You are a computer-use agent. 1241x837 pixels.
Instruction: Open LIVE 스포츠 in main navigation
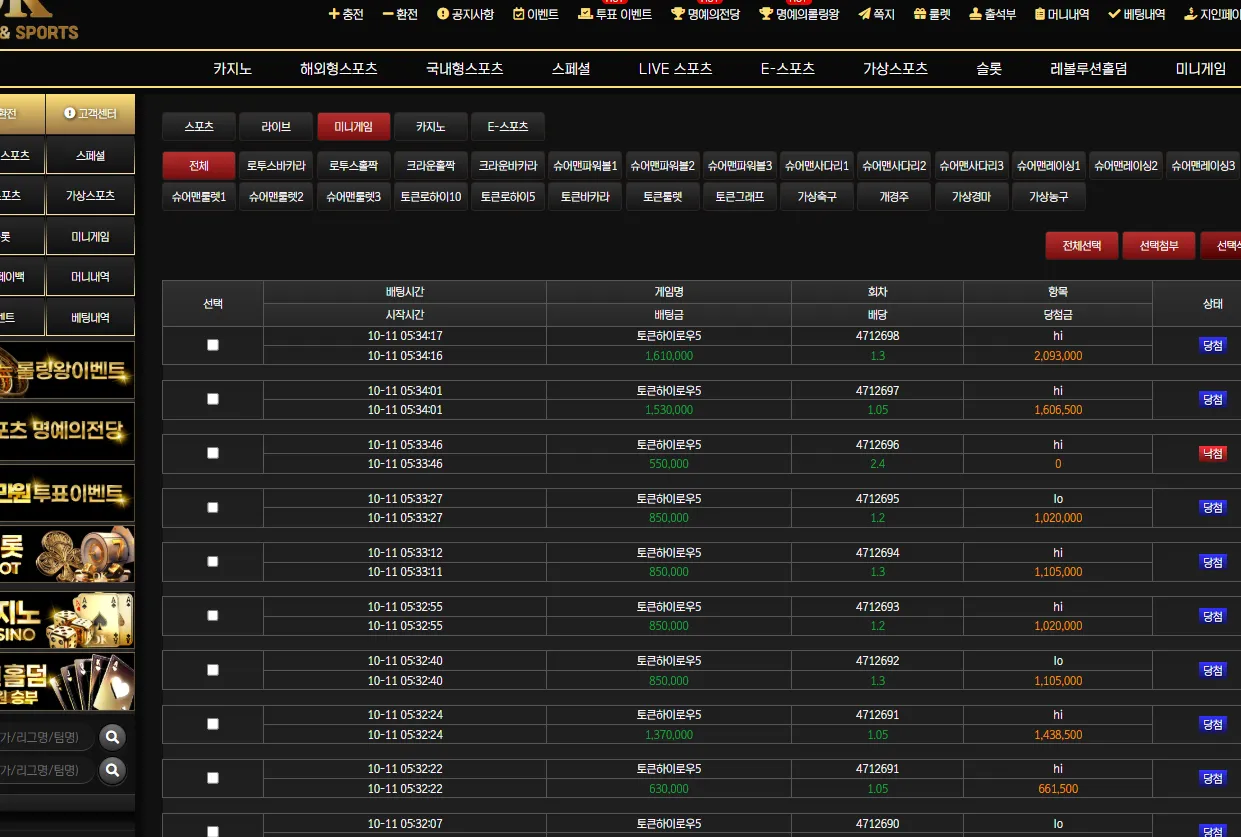click(x=675, y=69)
